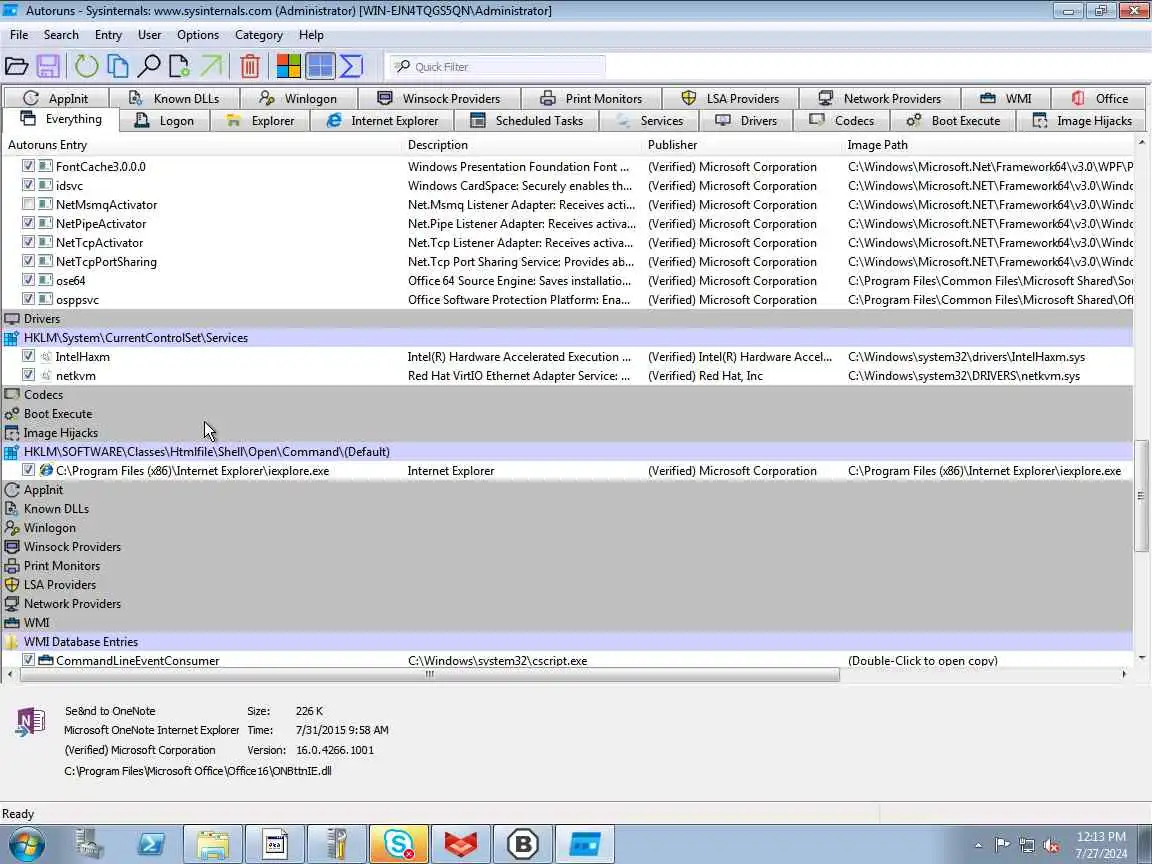Click the vertical scrollbar thumb
The image size is (1152, 864).
[1141, 495]
